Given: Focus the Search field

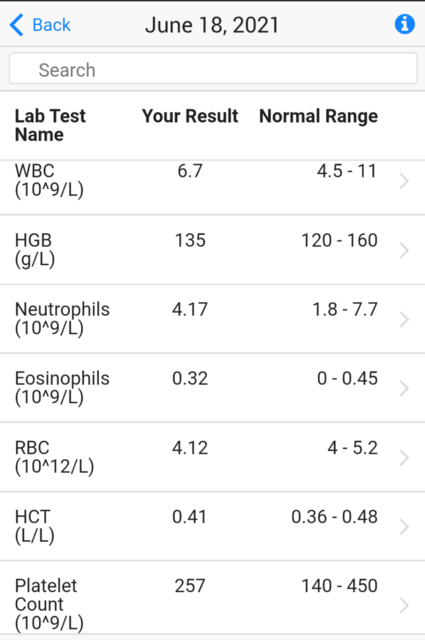Looking at the screenshot, I should tap(213, 69).
